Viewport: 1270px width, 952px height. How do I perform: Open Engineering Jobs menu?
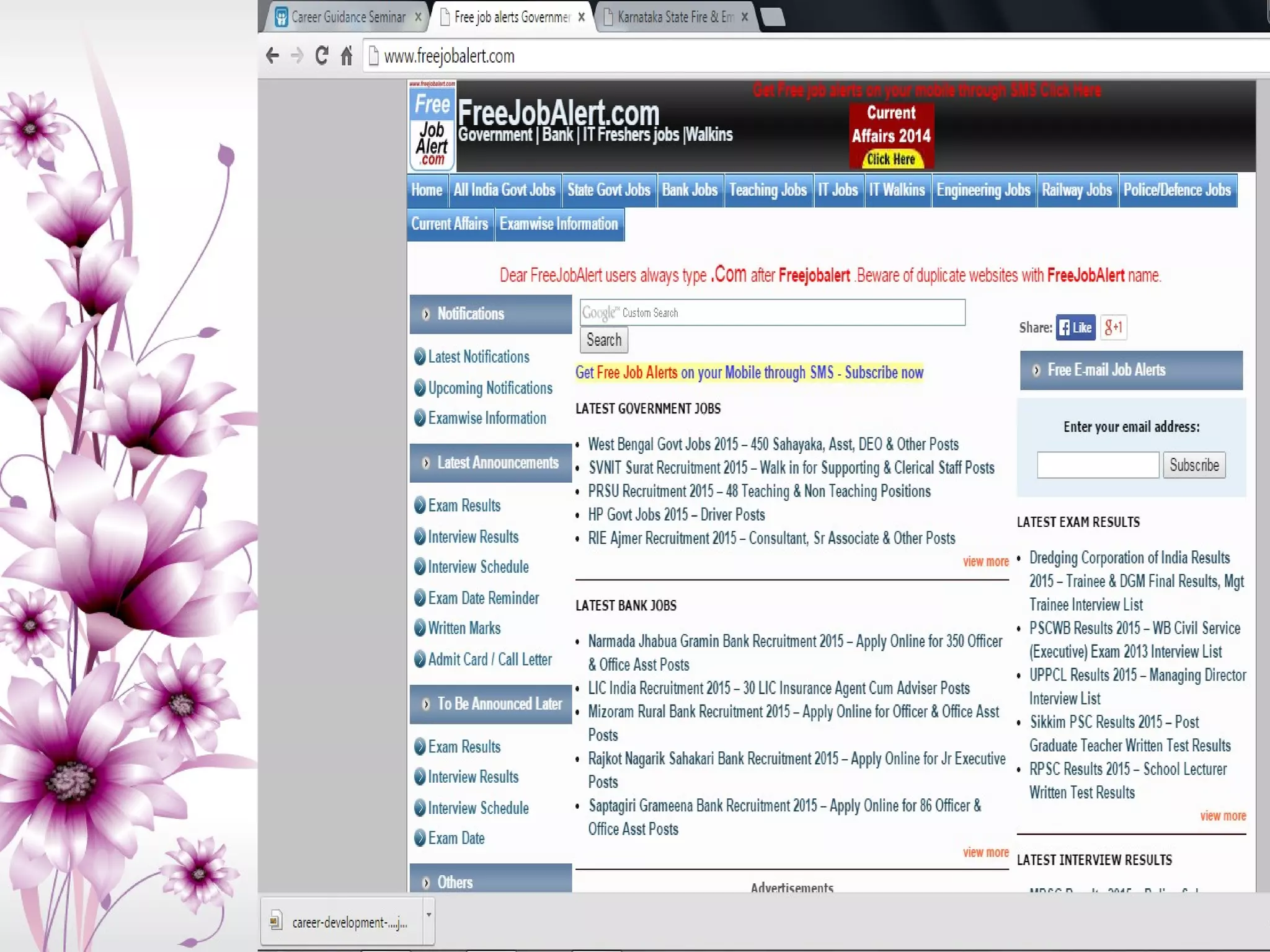[984, 190]
